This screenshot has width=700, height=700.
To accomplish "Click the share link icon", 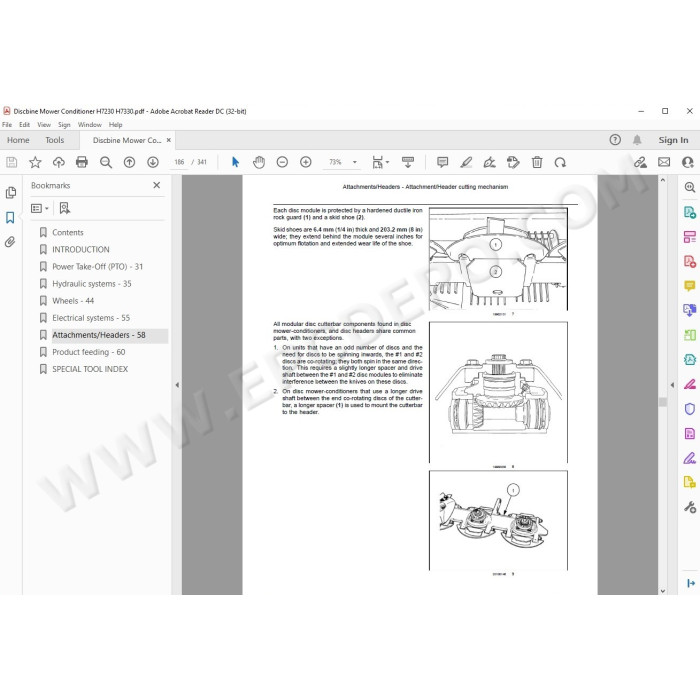I will pos(641,162).
